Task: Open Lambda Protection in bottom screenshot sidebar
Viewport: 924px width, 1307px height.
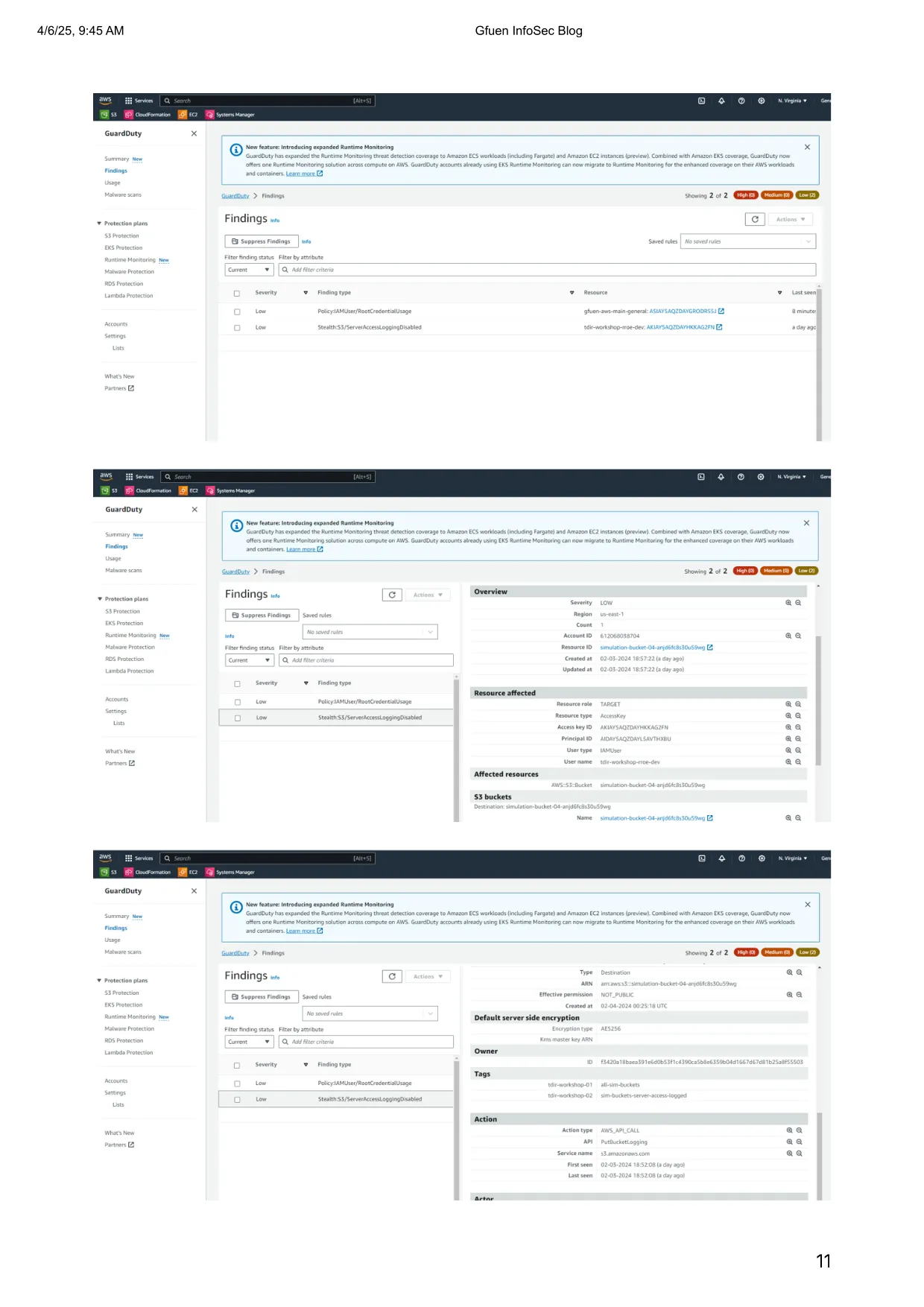Action: point(129,1052)
